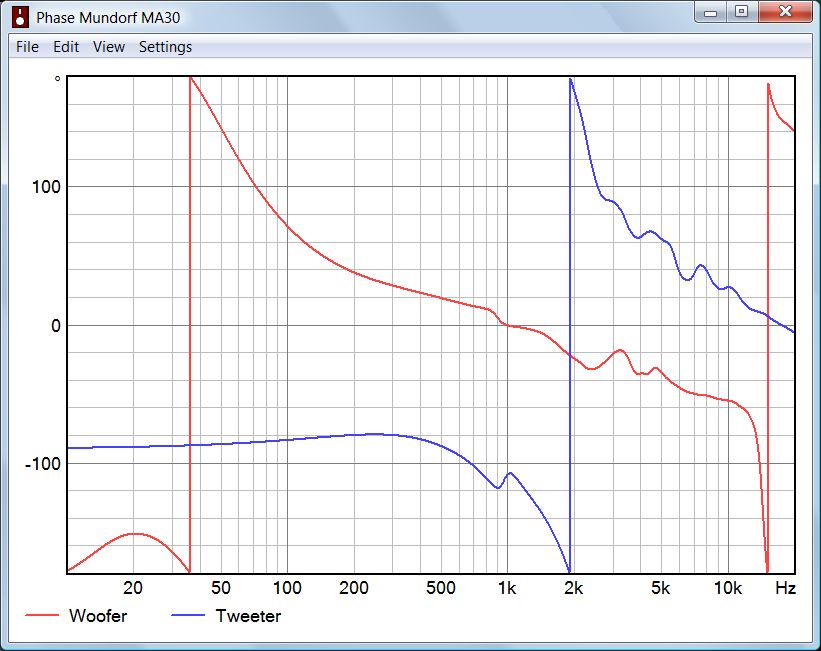Click the 2k frequency axis label
The image size is (821, 651).
click(x=573, y=588)
